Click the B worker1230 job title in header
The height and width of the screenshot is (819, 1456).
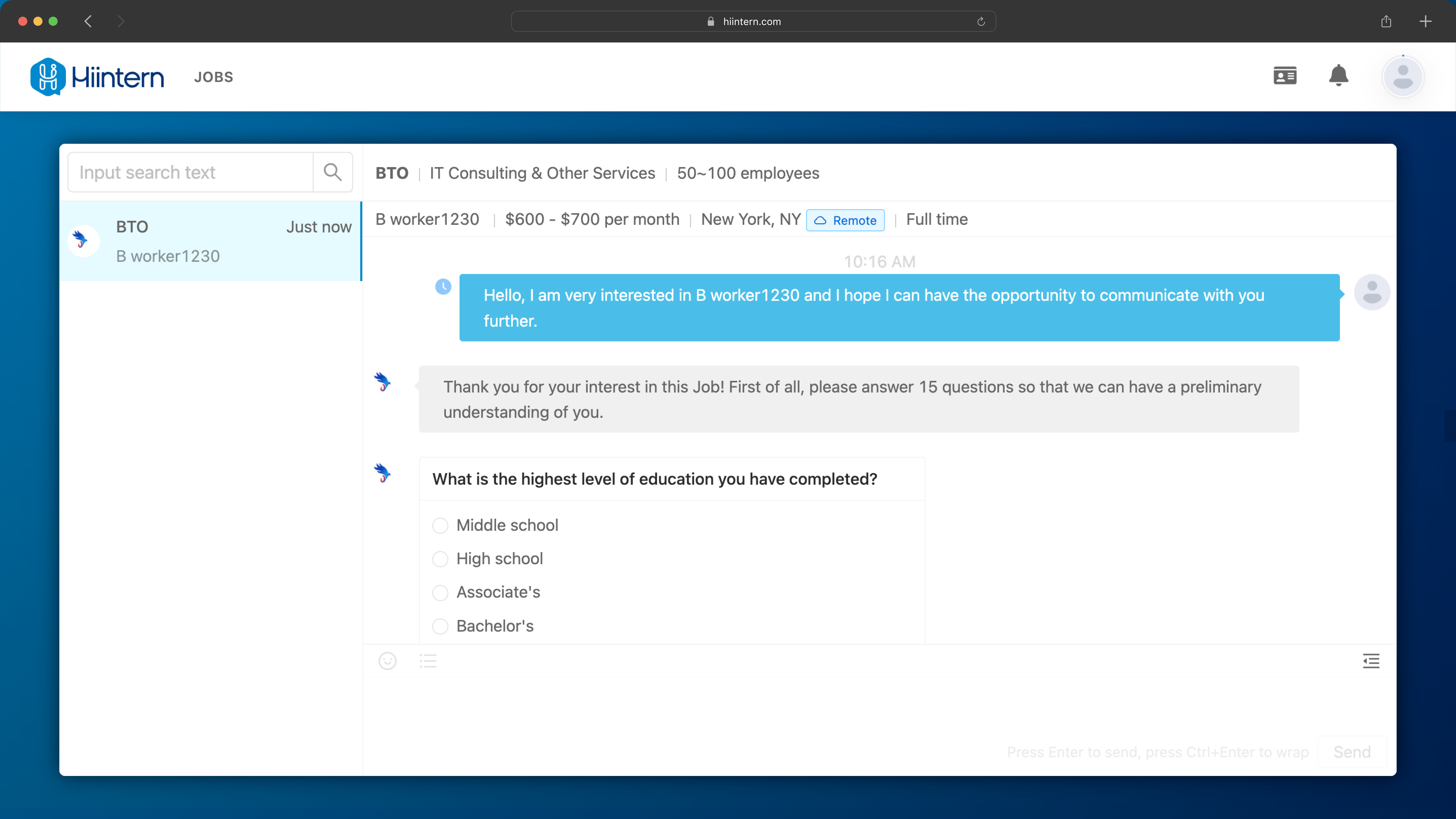tap(427, 219)
